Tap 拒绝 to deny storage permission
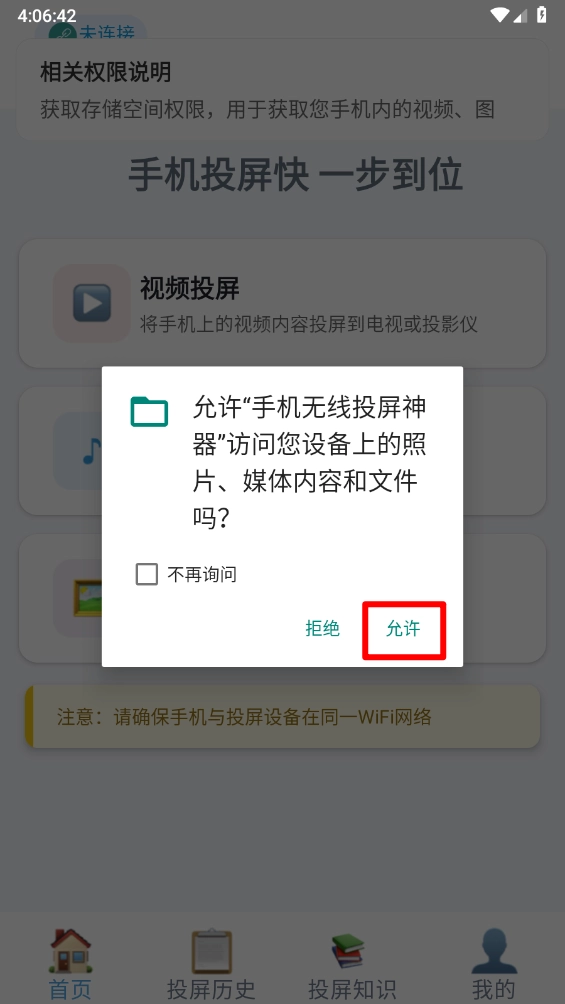Screen dimensions: 565x1004 322,629
